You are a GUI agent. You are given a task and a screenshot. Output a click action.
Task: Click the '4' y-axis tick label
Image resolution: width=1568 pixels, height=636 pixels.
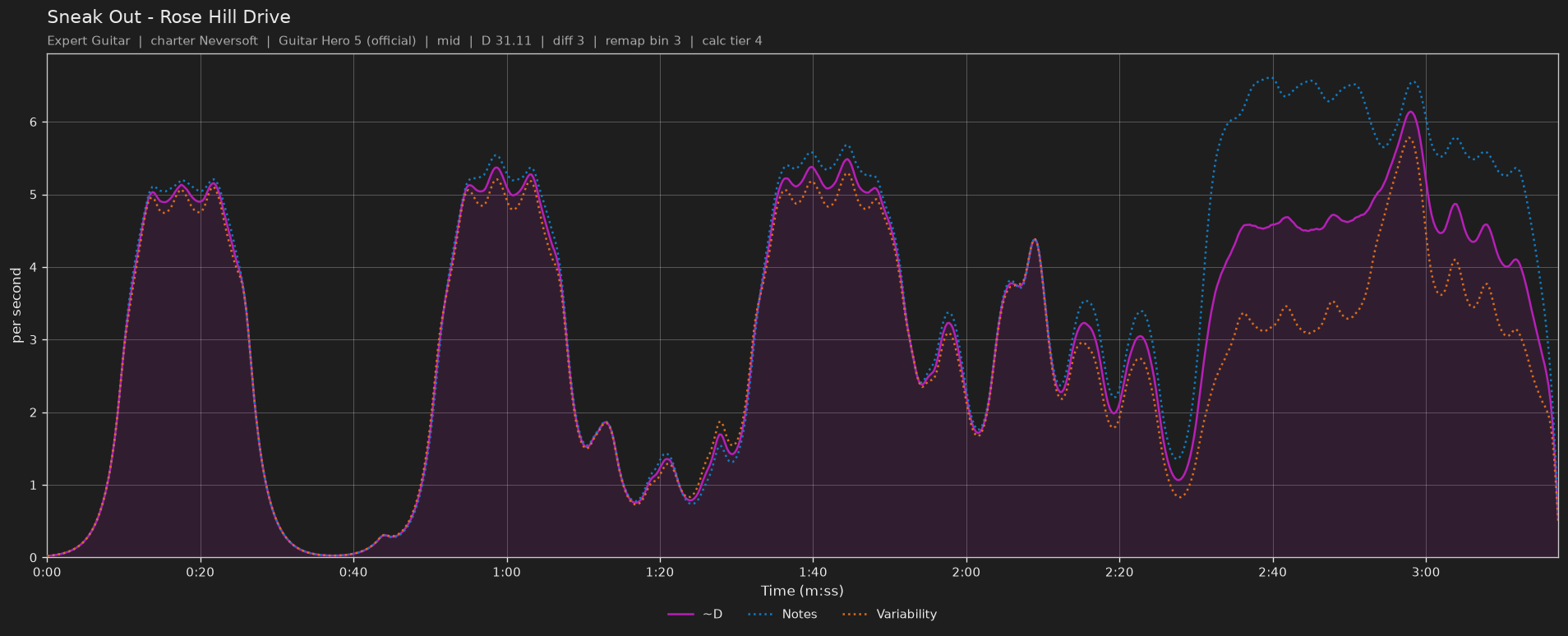pyautogui.click(x=35, y=268)
